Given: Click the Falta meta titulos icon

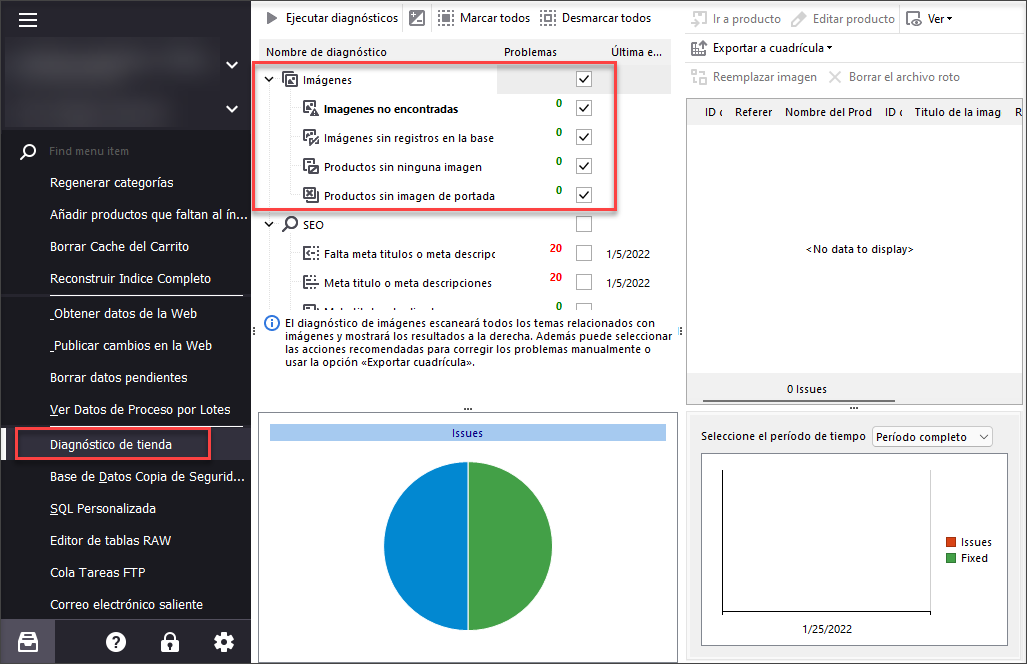Looking at the screenshot, I should (x=310, y=253).
